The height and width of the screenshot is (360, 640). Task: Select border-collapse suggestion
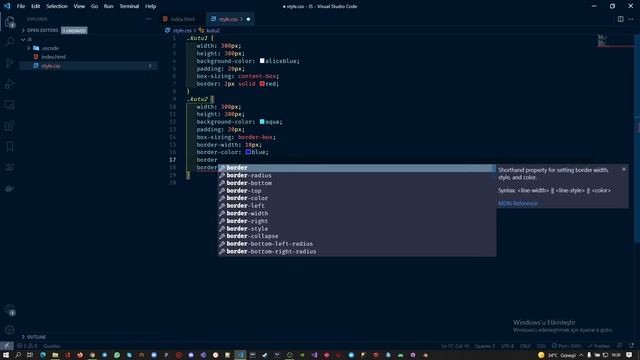pos(357,236)
